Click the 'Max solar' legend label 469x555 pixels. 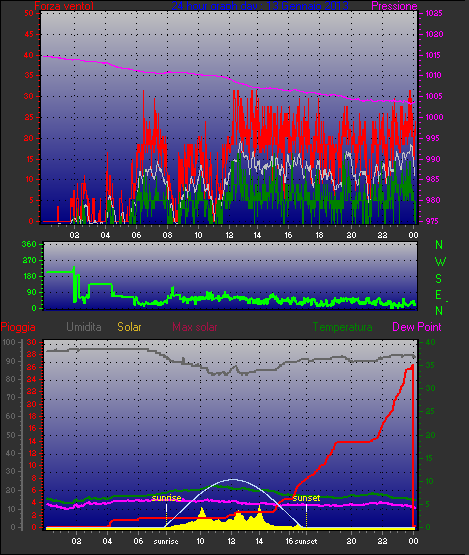(195, 327)
